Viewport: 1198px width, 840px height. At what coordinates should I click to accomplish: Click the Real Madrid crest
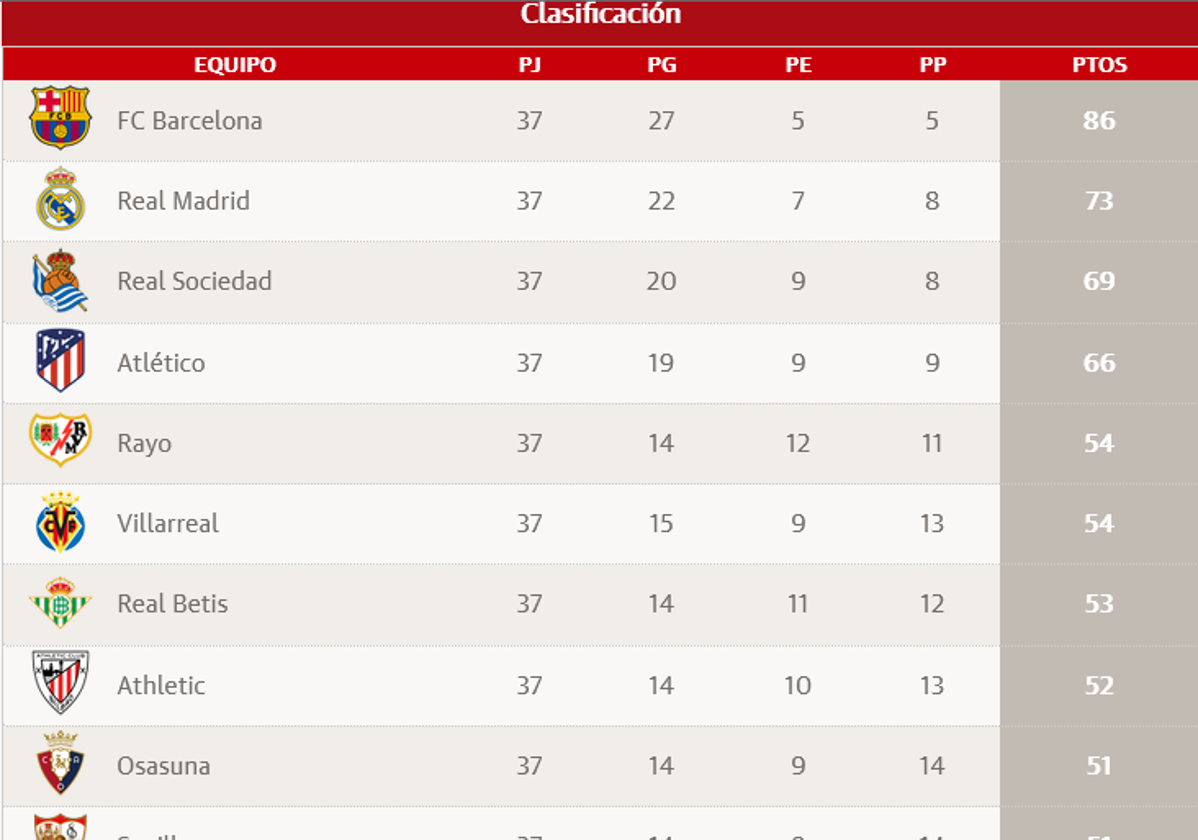point(60,200)
